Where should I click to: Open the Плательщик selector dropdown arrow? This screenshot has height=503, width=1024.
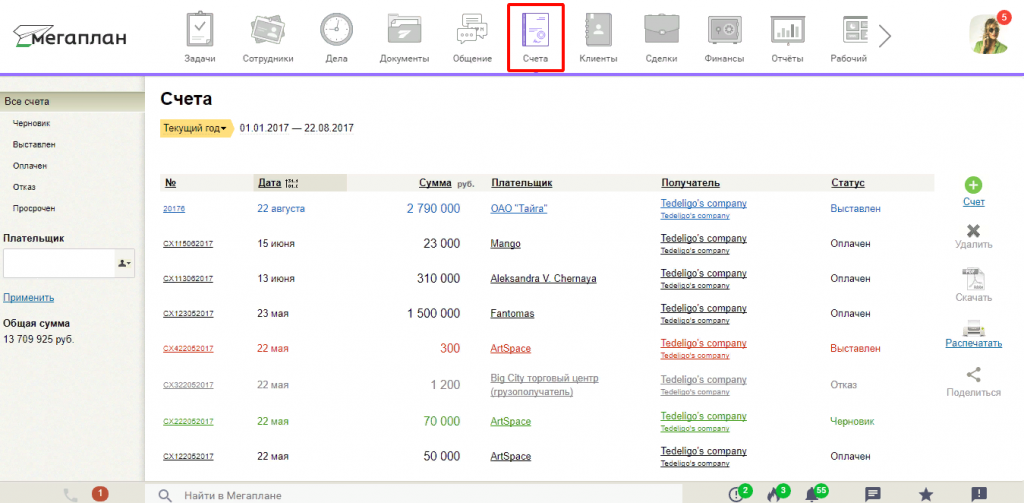pos(125,263)
